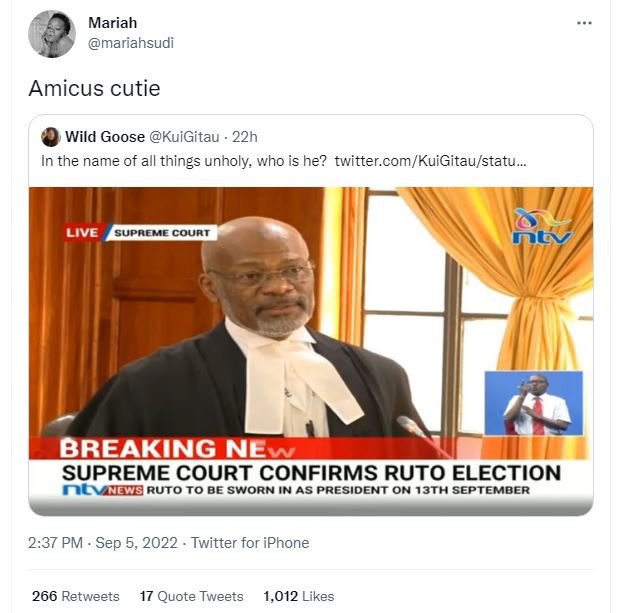Click the Twitter for iPhone source link

pyautogui.click(x=250, y=543)
